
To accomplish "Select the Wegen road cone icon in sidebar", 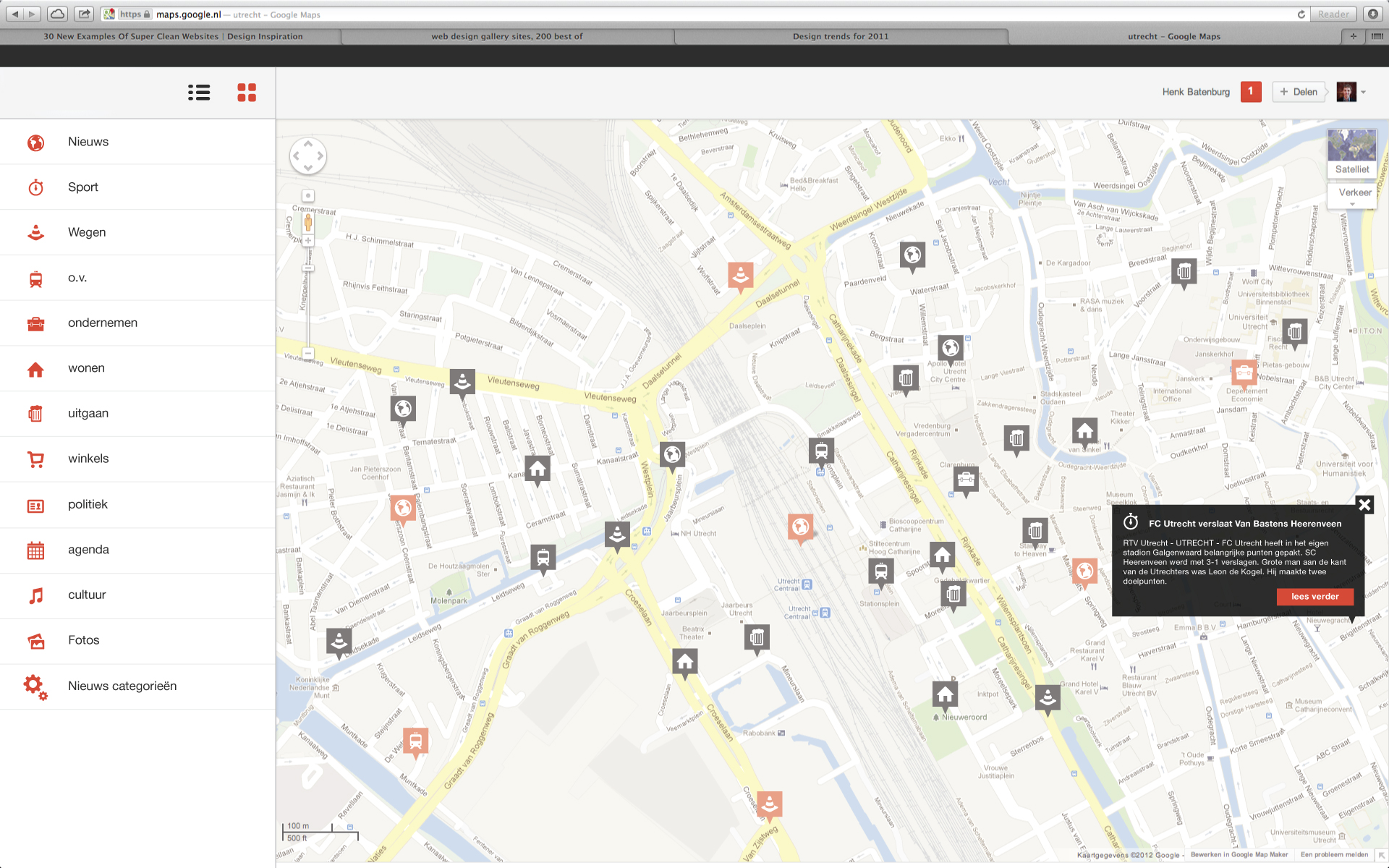I will tap(35, 233).
